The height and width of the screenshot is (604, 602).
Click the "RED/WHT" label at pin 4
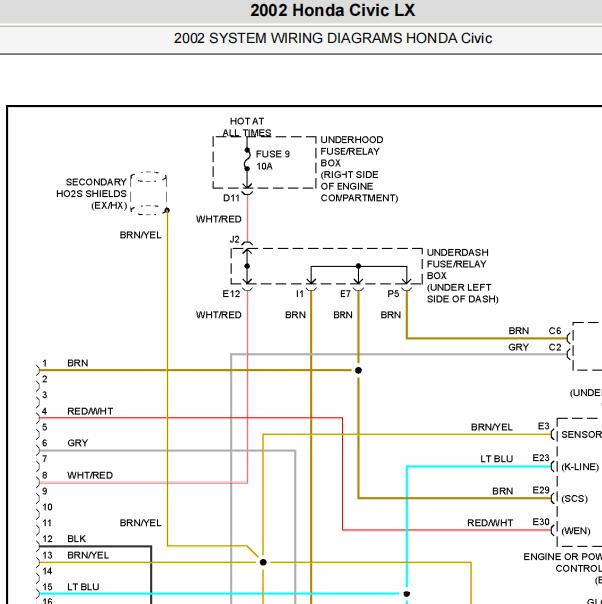pyautogui.click(x=90, y=411)
